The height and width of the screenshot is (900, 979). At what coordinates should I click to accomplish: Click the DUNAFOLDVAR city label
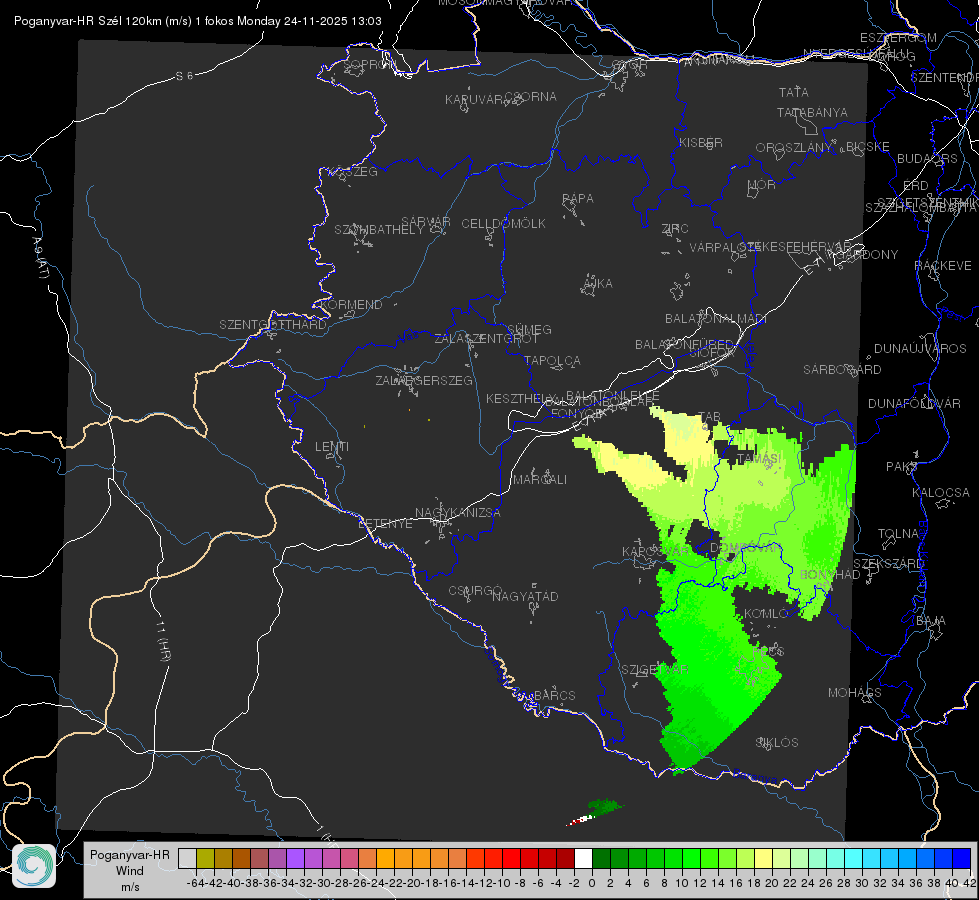[x=914, y=404]
